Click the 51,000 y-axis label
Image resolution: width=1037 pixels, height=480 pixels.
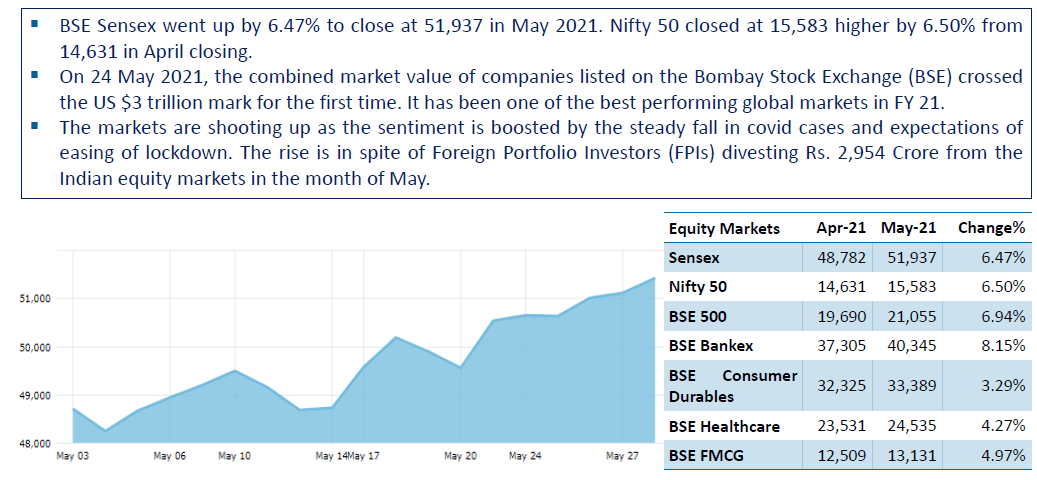click(x=36, y=299)
